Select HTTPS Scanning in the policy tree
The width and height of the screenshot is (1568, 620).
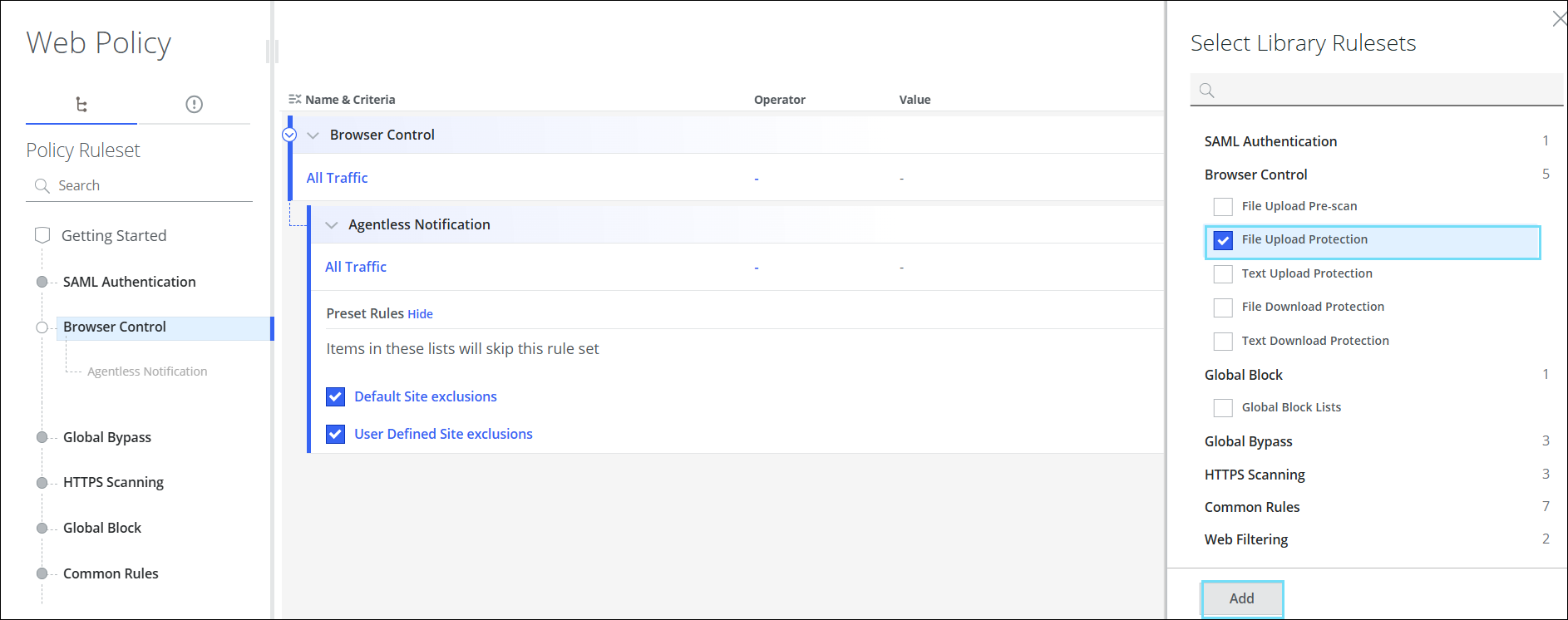(113, 483)
